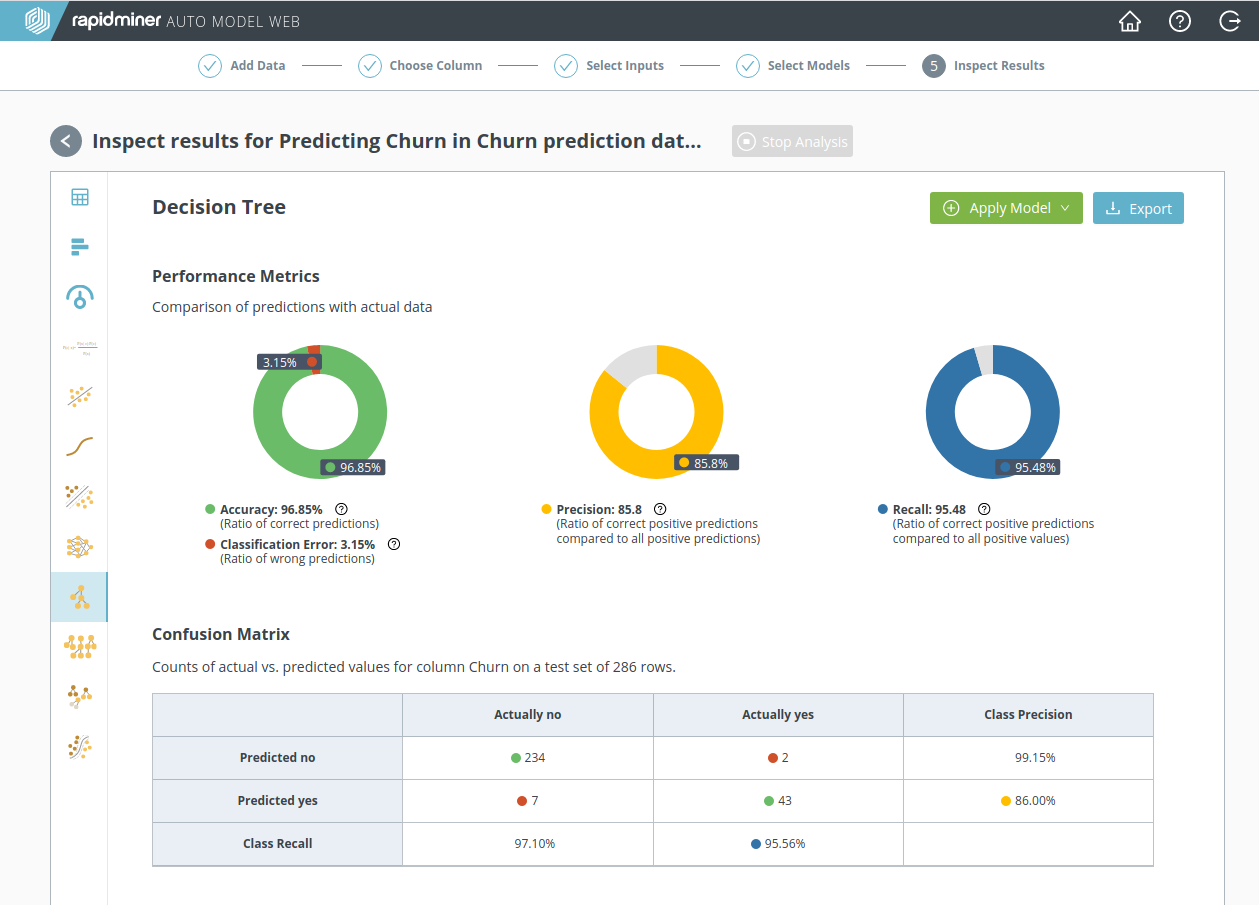Click the Export button
The image size is (1259, 905).
pos(1138,208)
